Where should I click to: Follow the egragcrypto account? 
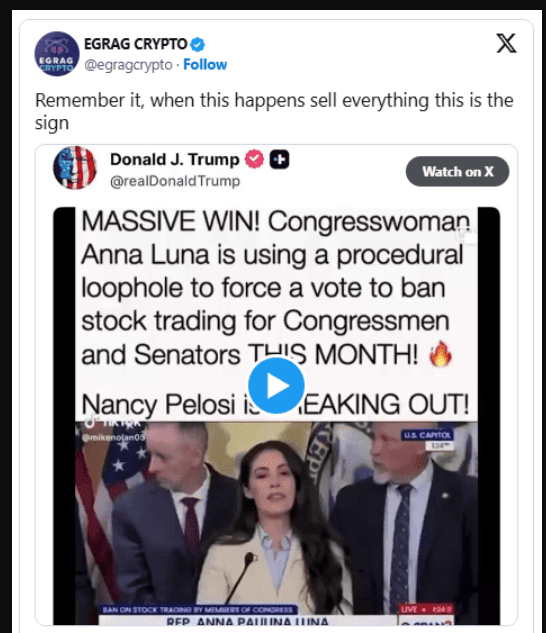click(x=205, y=65)
